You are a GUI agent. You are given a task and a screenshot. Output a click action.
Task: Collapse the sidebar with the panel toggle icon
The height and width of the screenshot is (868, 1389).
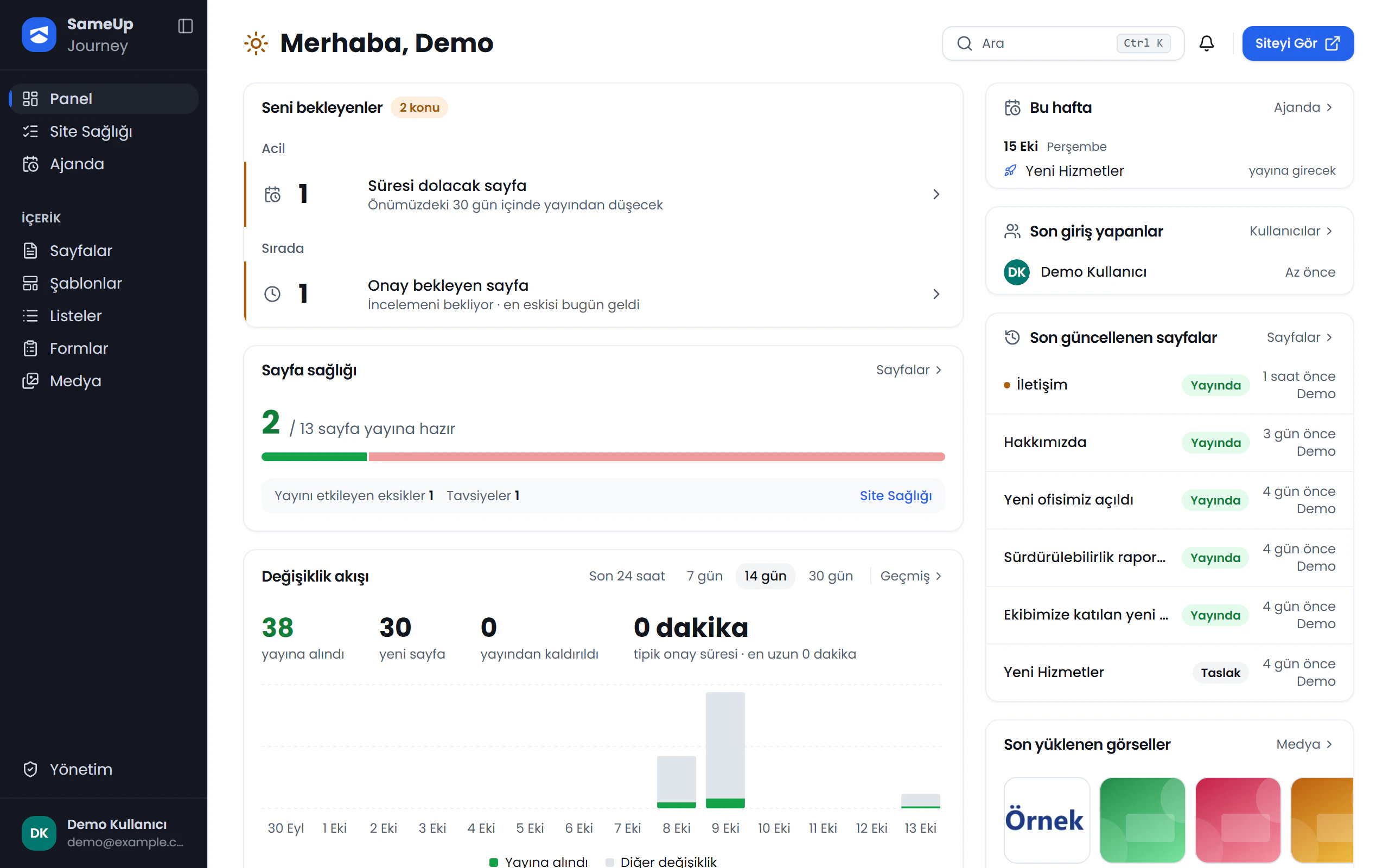pos(185,26)
